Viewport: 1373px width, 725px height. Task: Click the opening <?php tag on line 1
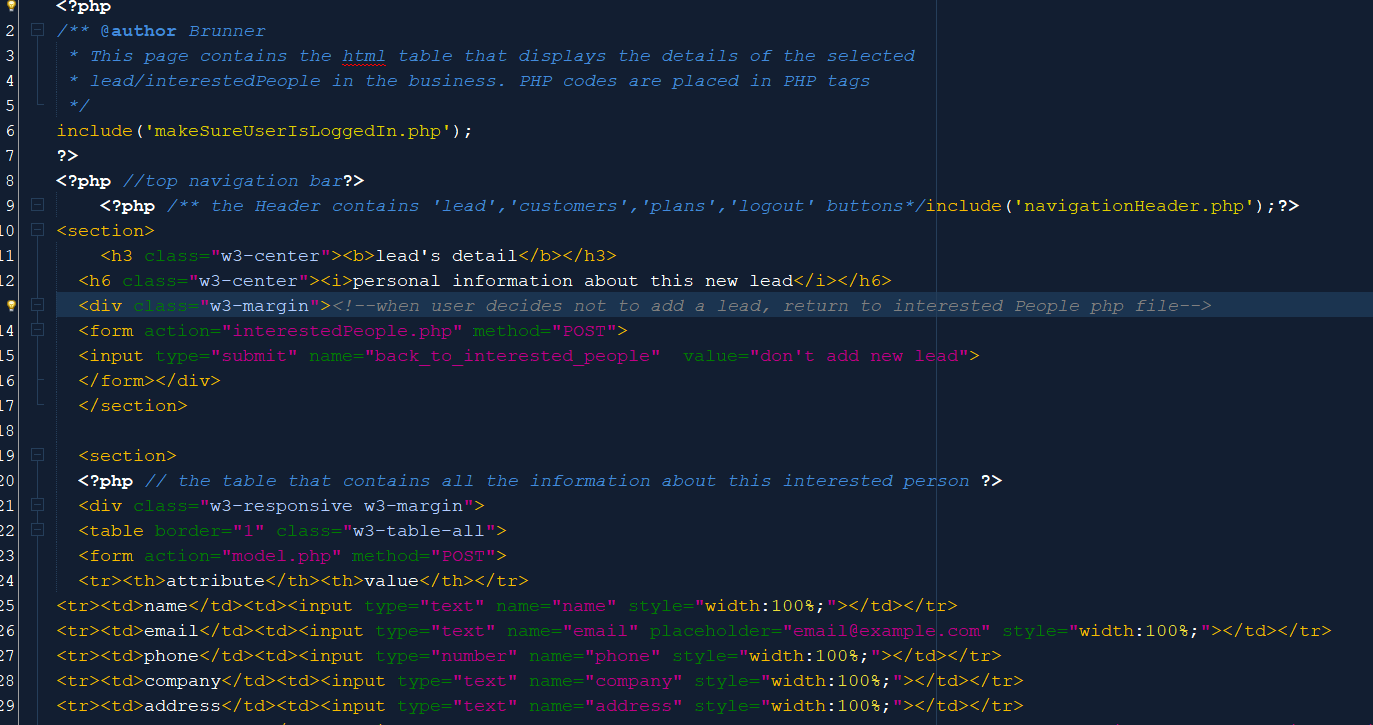pos(83,7)
